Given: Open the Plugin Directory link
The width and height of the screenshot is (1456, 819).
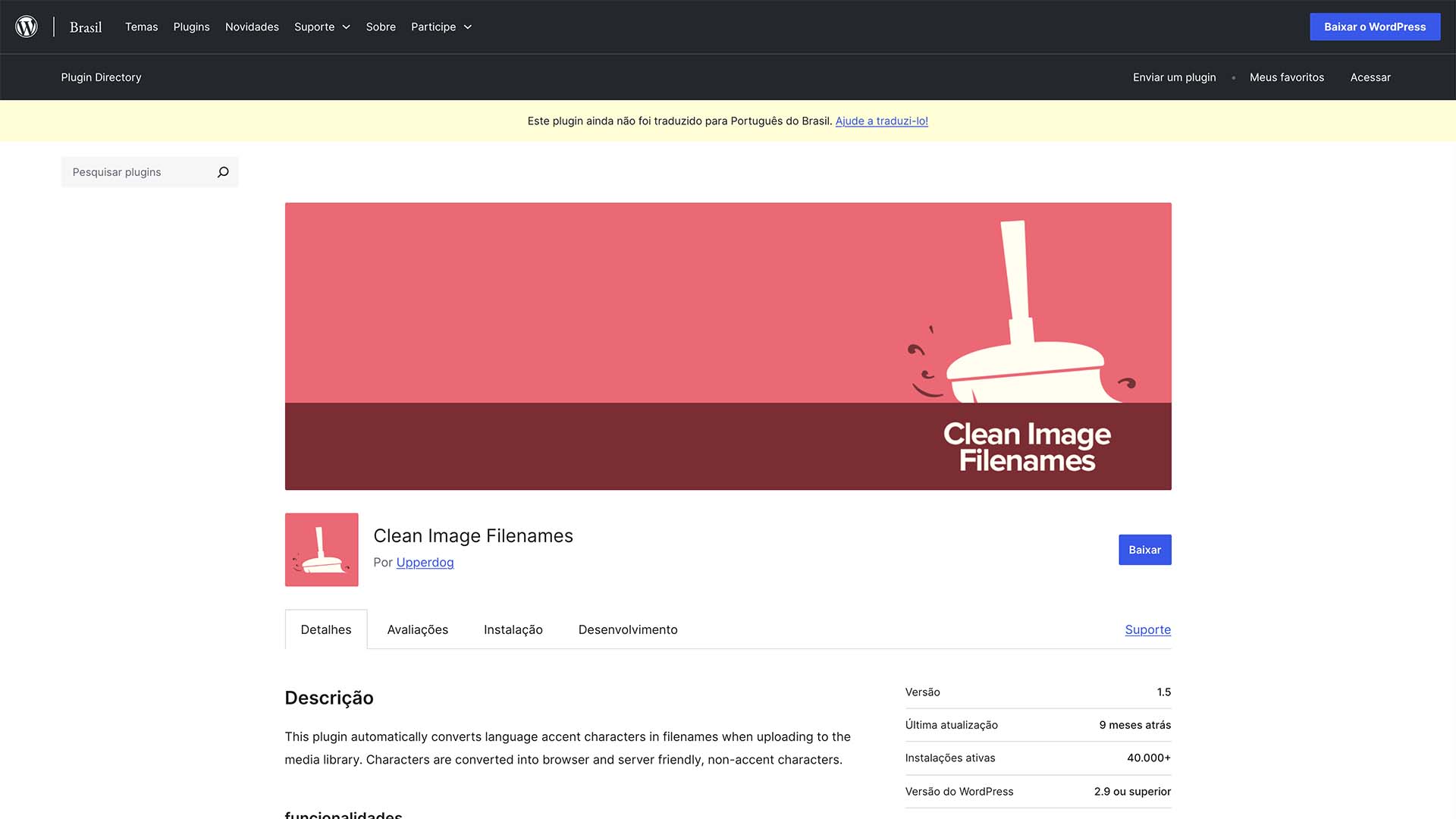Looking at the screenshot, I should coord(101,77).
